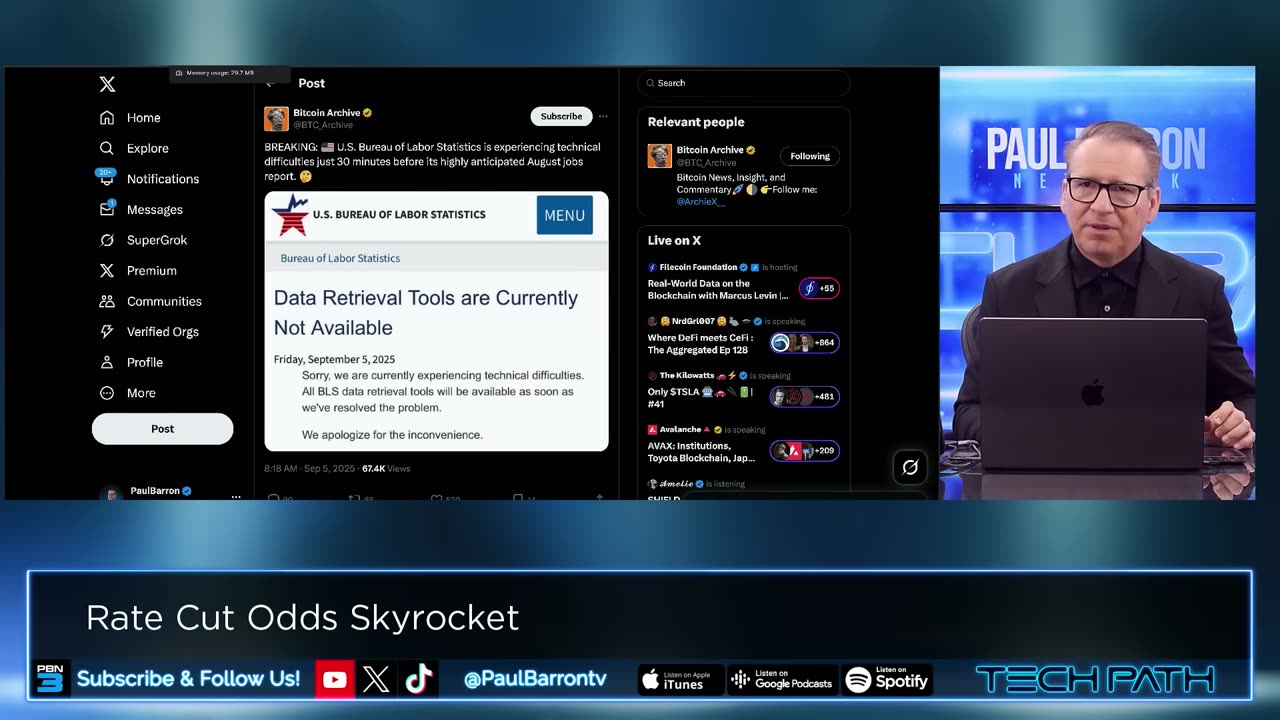Open the post's three-dot options menu
Screen dimensions: 1280x720
(603, 117)
